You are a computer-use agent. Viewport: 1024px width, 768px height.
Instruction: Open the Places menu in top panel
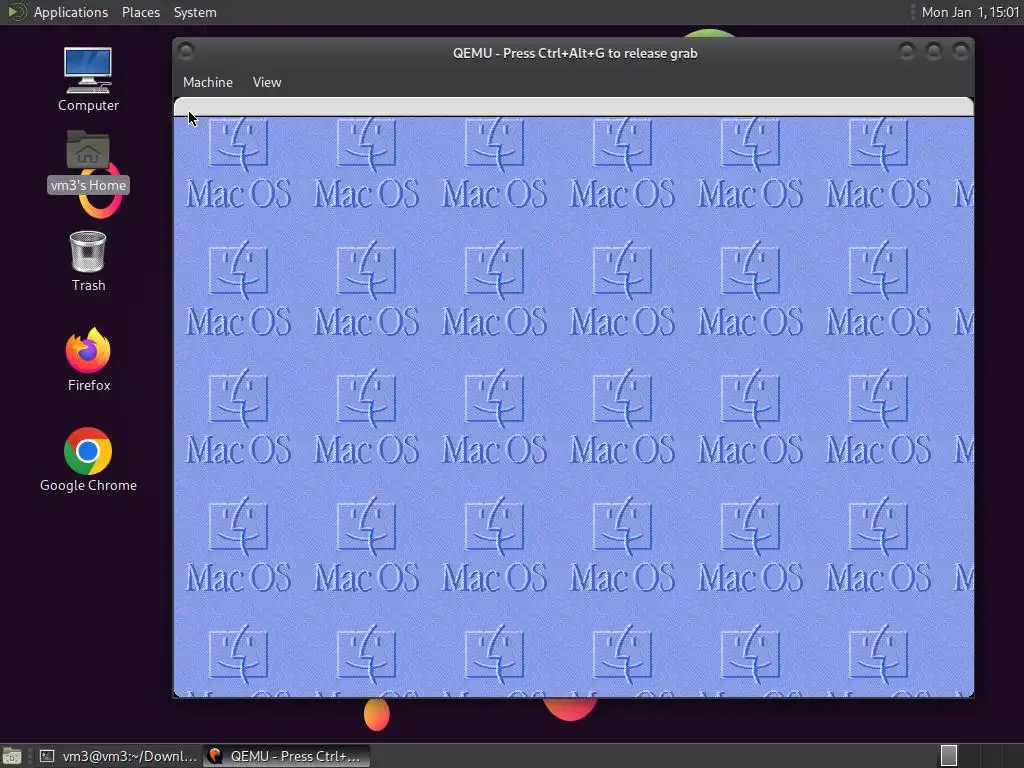pyautogui.click(x=141, y=12)
